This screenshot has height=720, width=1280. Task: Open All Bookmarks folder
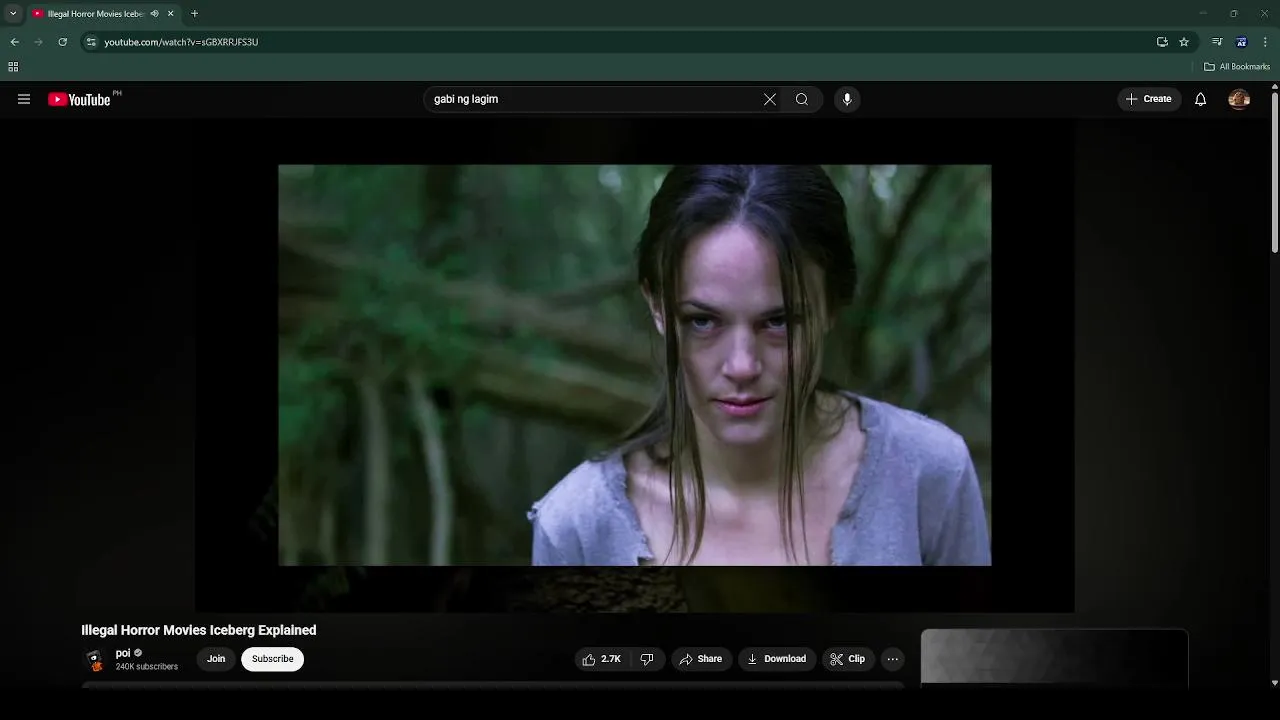coord(1237,67)
